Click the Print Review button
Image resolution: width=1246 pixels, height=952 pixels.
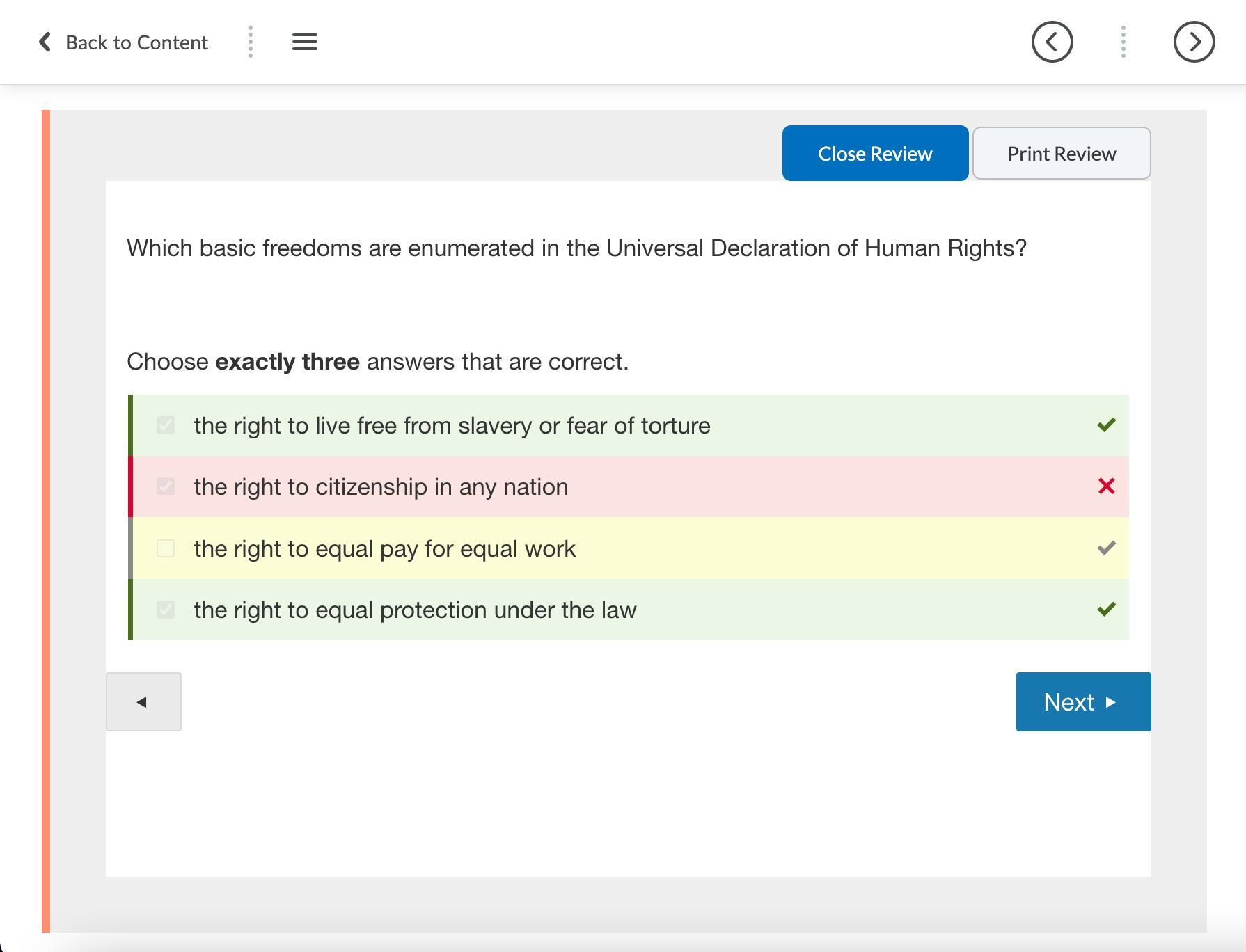tap(1061, 153)
